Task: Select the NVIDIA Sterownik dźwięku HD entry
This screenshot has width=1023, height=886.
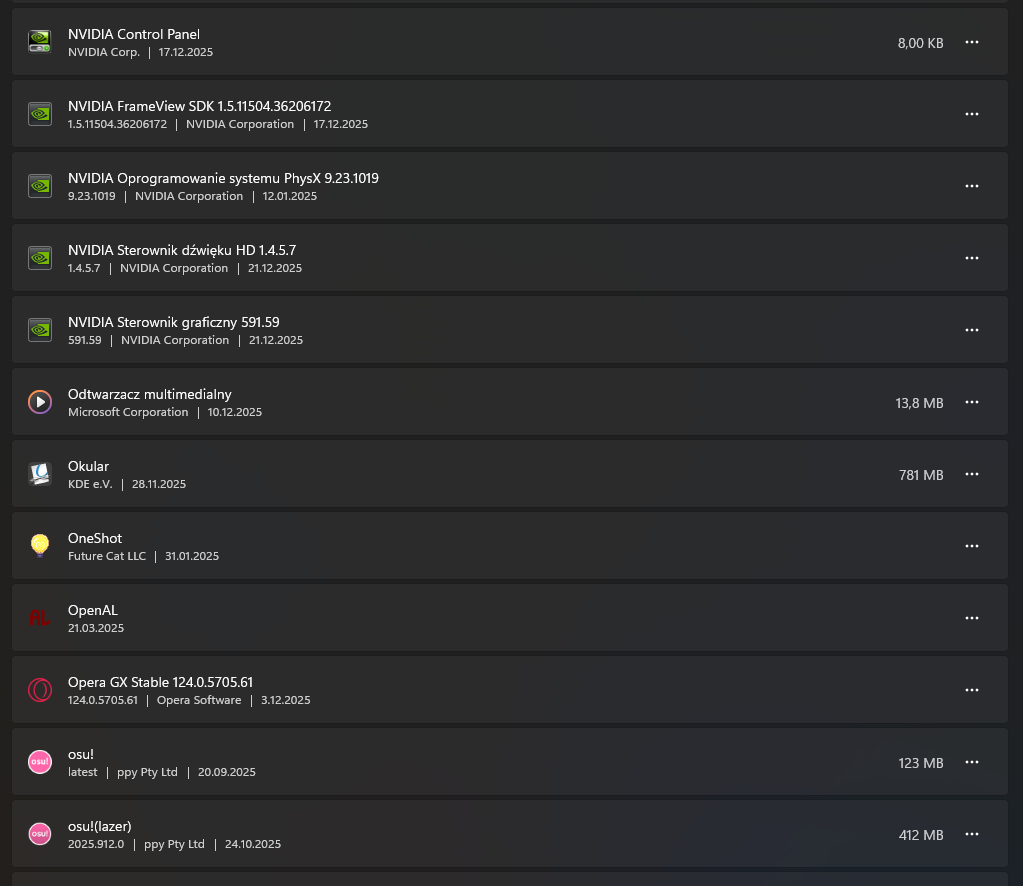Action: pos(500,258)
